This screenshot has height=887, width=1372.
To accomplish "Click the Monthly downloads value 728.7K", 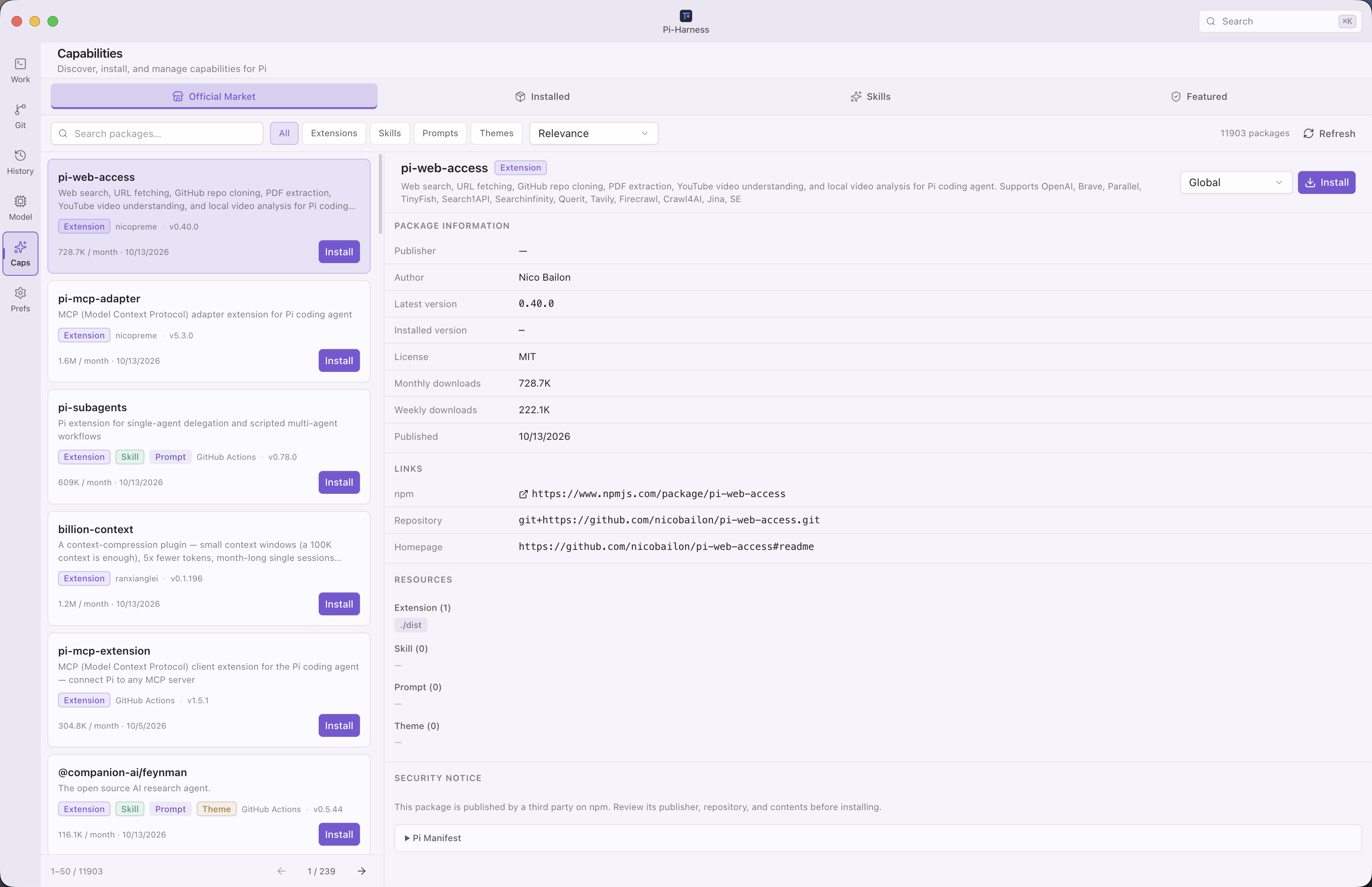I will tap(534, 383).
